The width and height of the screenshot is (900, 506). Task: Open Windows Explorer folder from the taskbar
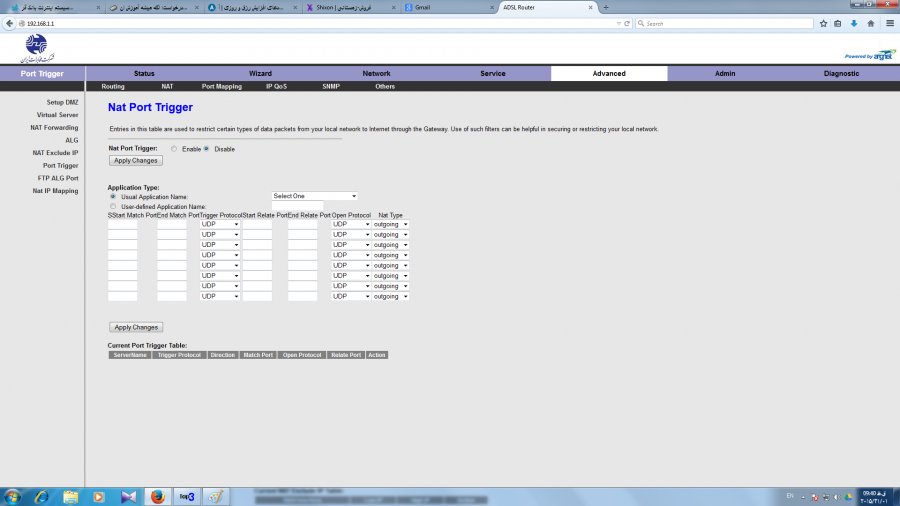[70, 497]
